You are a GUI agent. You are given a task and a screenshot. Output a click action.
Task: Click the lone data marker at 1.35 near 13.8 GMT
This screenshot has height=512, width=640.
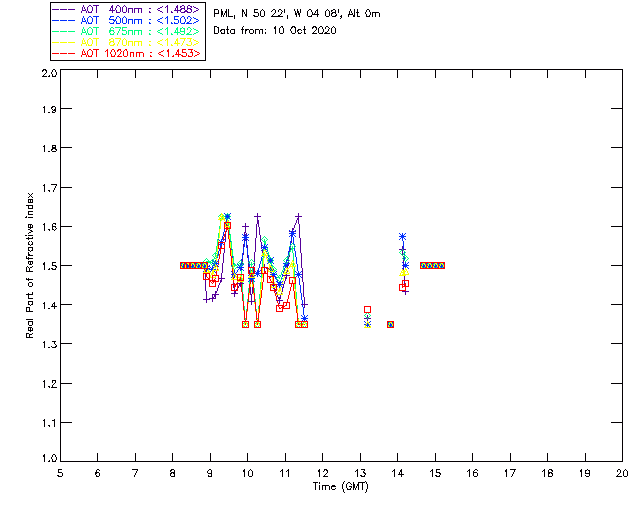coord(391,325)
